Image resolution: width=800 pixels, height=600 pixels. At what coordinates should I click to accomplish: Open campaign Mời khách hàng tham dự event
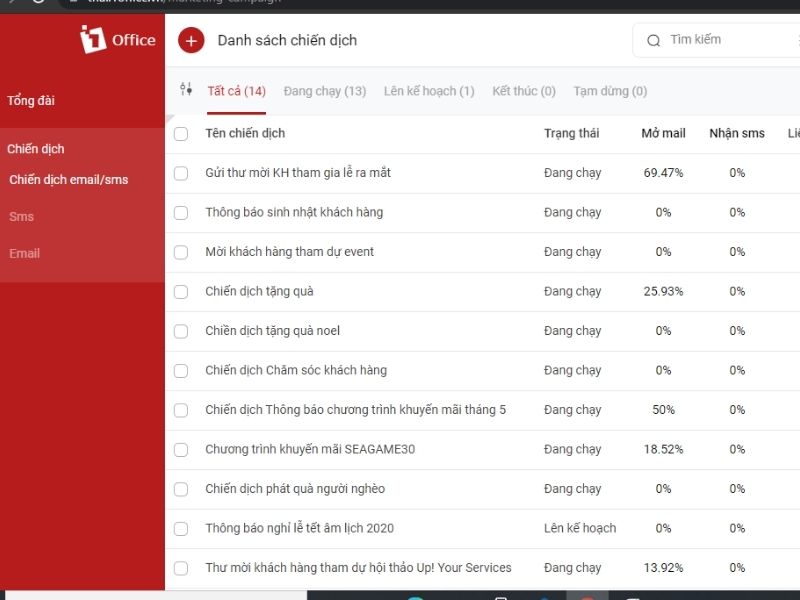coord(289,252)
